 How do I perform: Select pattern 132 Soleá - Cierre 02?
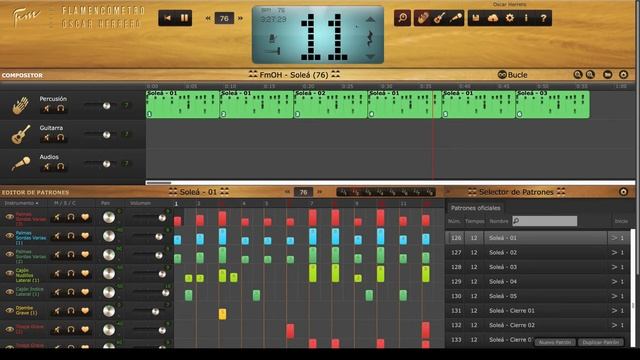[x=538, y=325]
